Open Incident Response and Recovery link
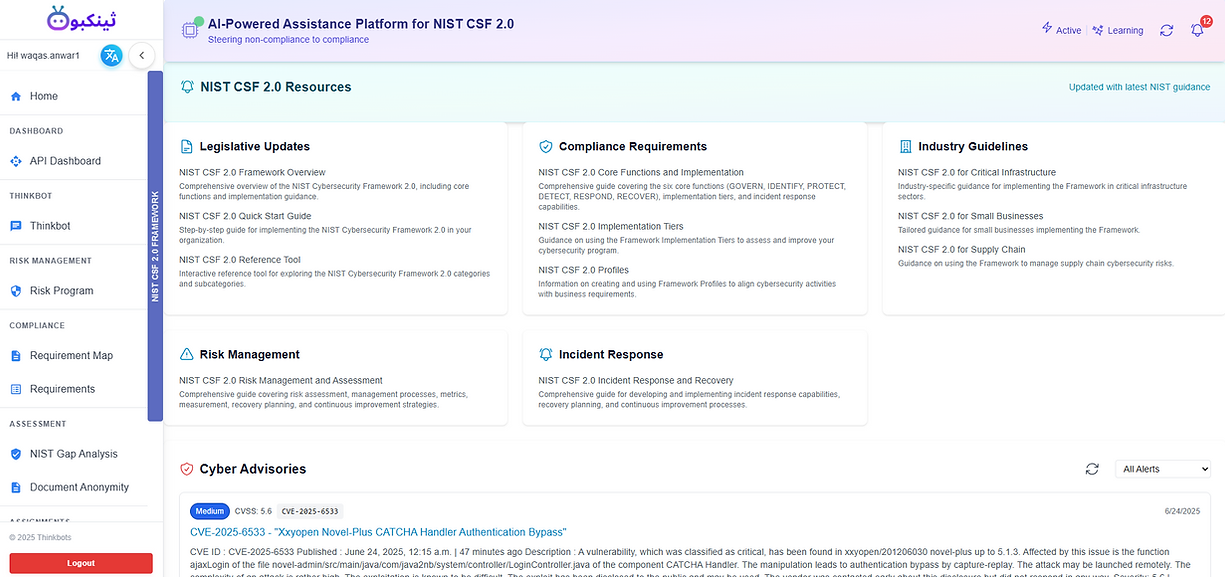 tap(636, 380)
